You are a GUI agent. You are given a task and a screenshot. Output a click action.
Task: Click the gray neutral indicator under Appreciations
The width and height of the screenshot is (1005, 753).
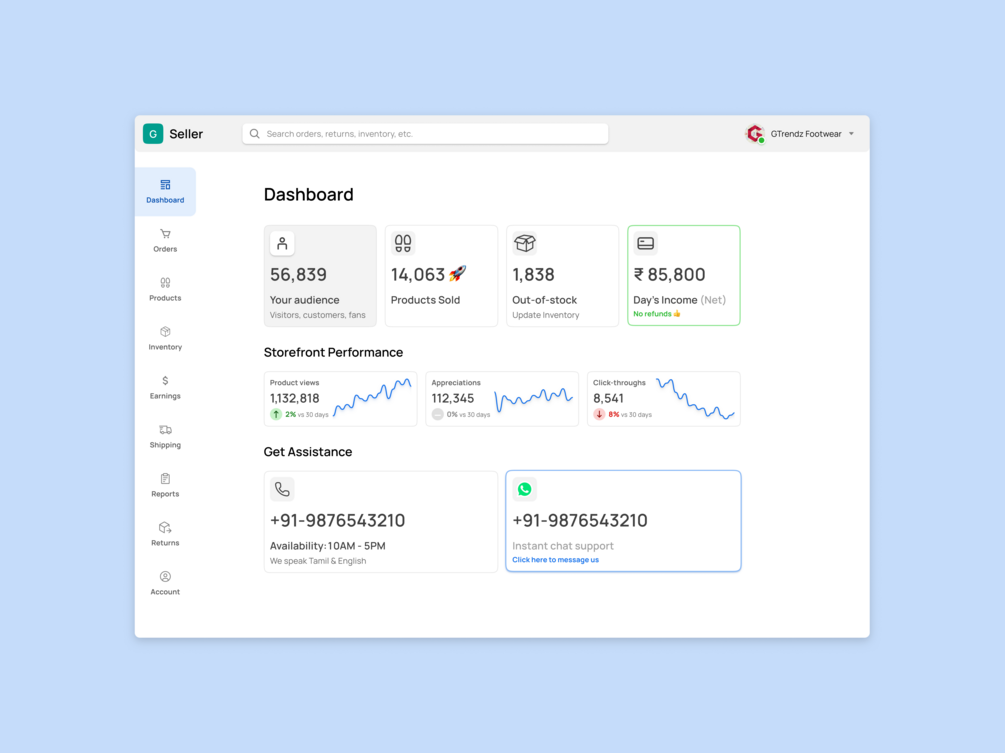tap(437, 415)
